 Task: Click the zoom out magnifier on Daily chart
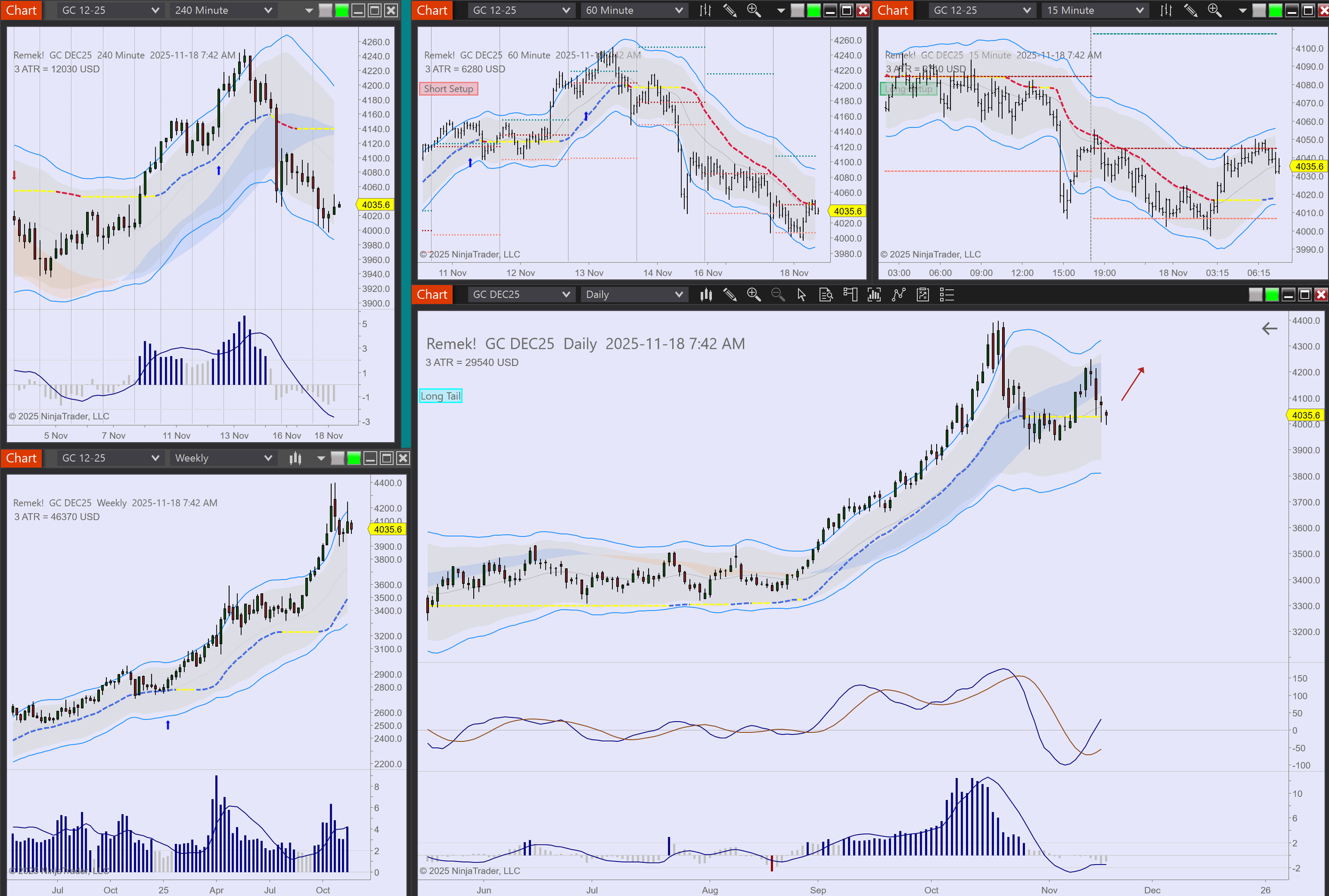[x=777, y=294]
